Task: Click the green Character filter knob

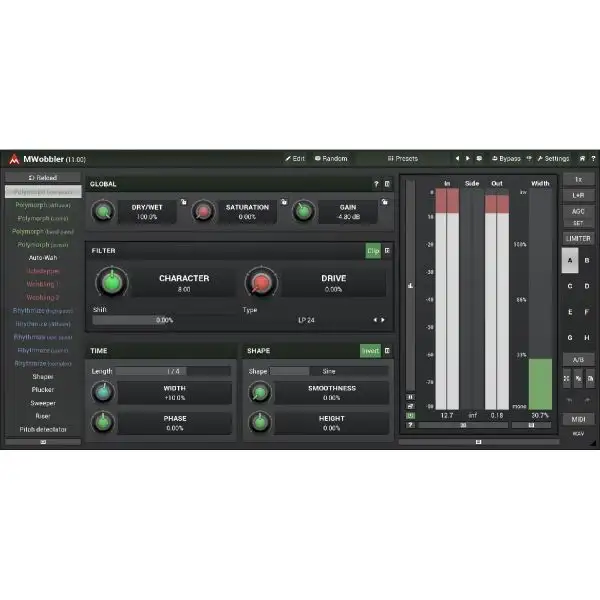Action: point(114,283)
